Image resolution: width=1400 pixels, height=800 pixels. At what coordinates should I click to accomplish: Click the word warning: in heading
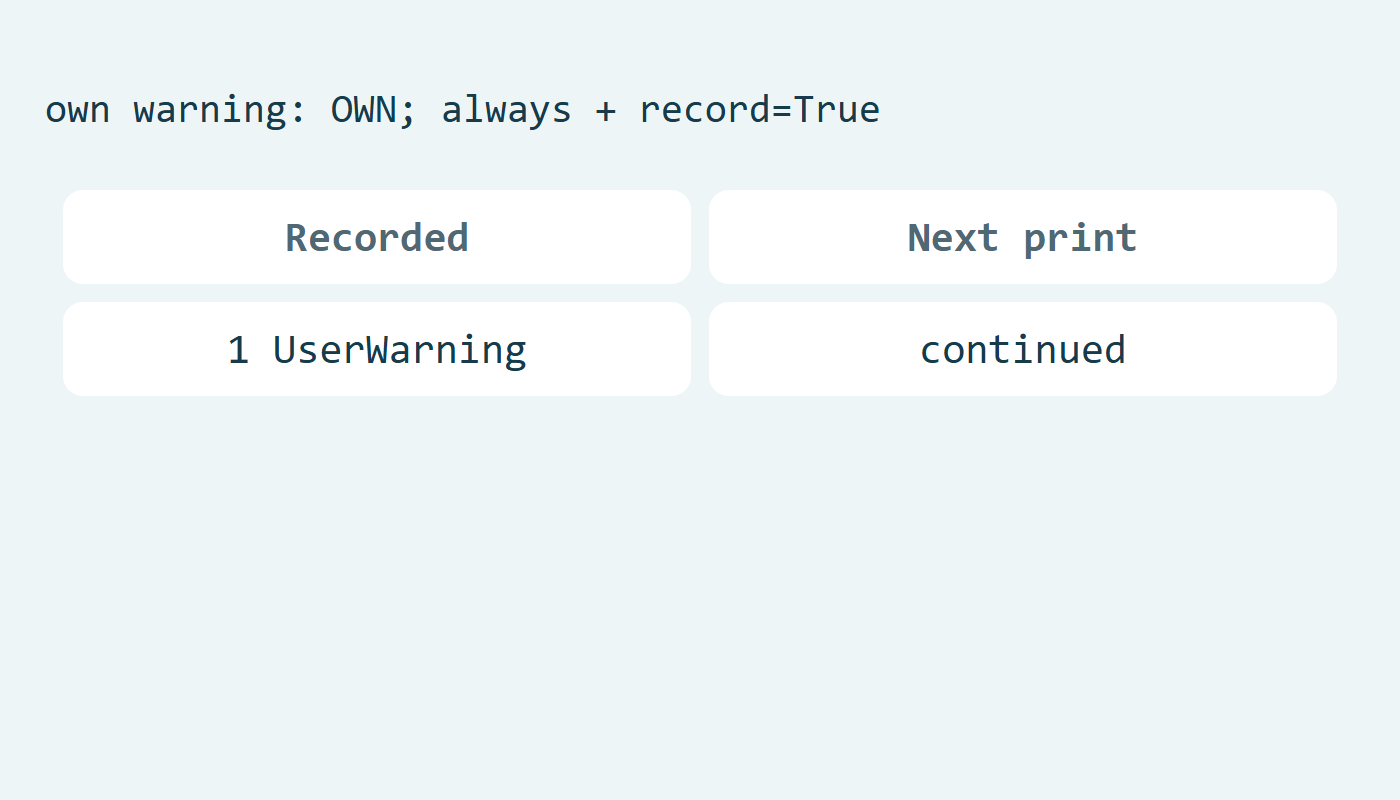click(220, 110)
